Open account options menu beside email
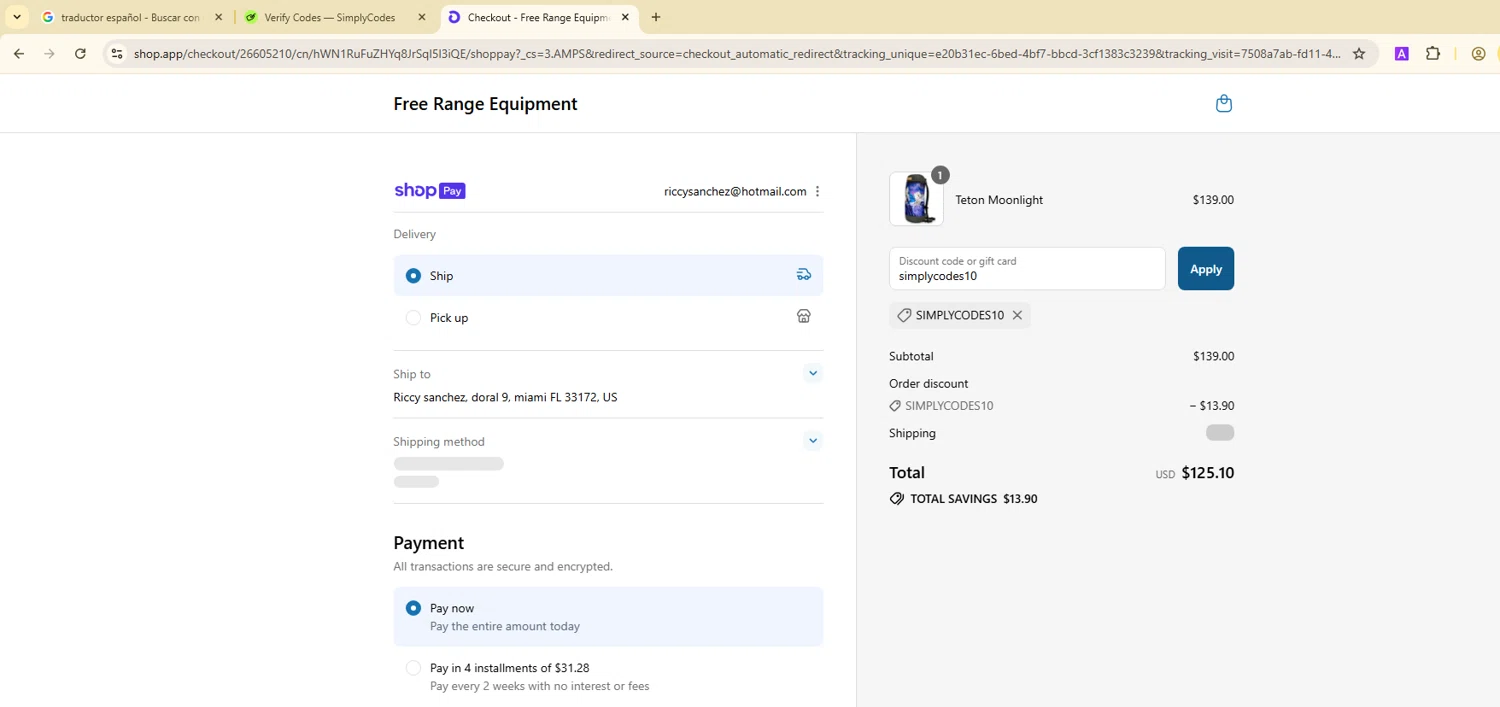 tap(817, 191)
